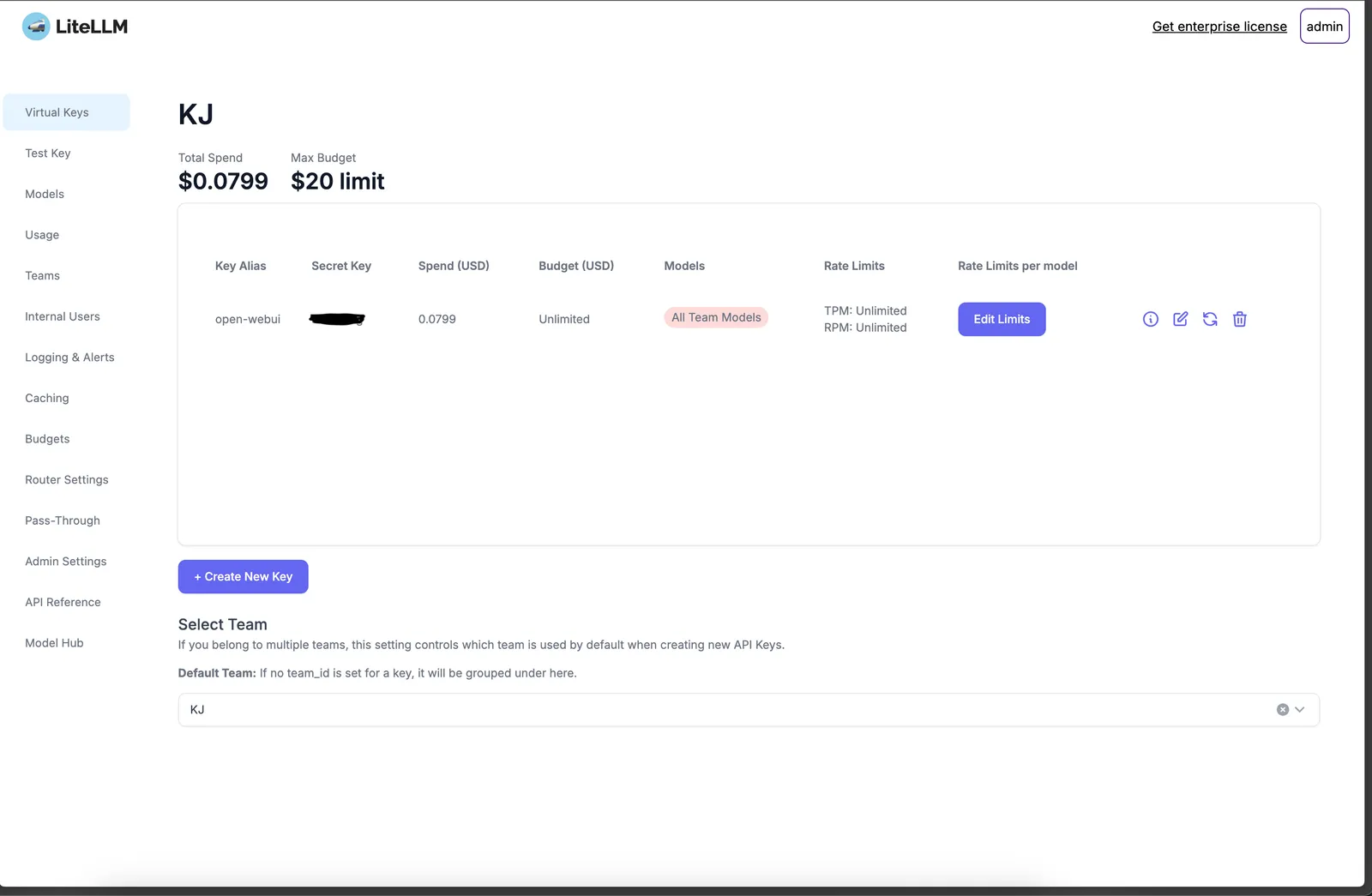Click the edit pencil icon for open-webui

tap(1181, 319)
